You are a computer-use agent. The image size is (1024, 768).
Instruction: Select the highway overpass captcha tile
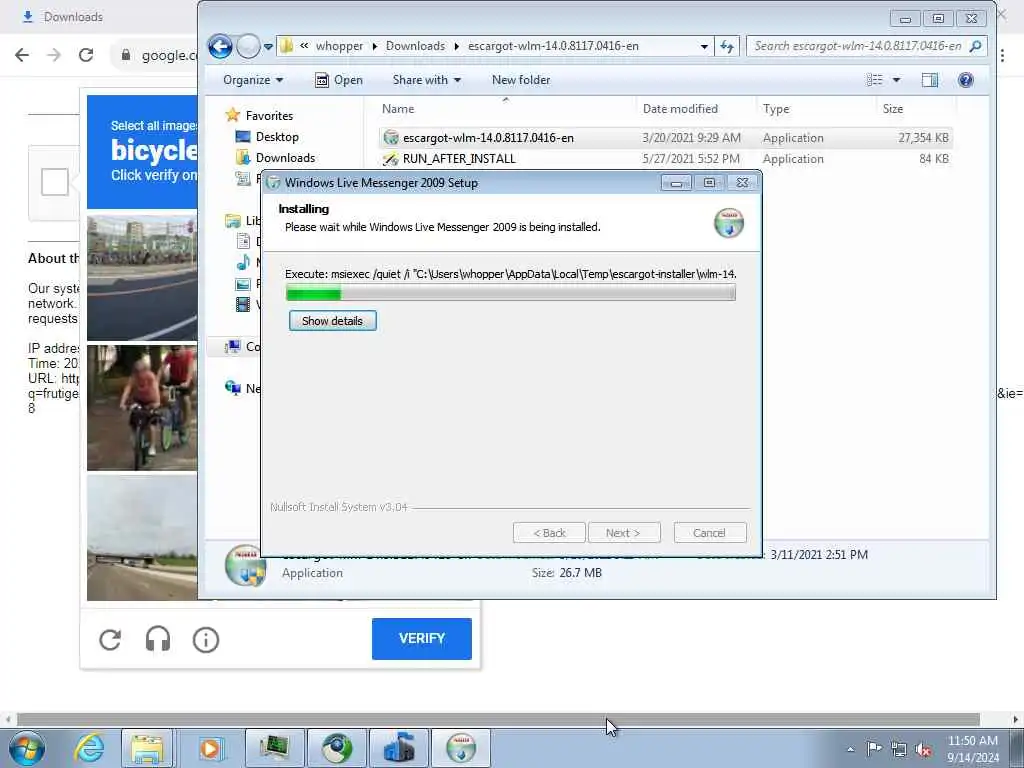point(142,537)
